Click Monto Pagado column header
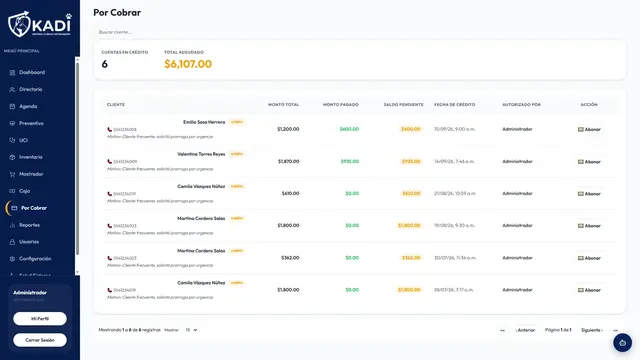Screen dimensions: 640x360 click(x=340, y=104)
